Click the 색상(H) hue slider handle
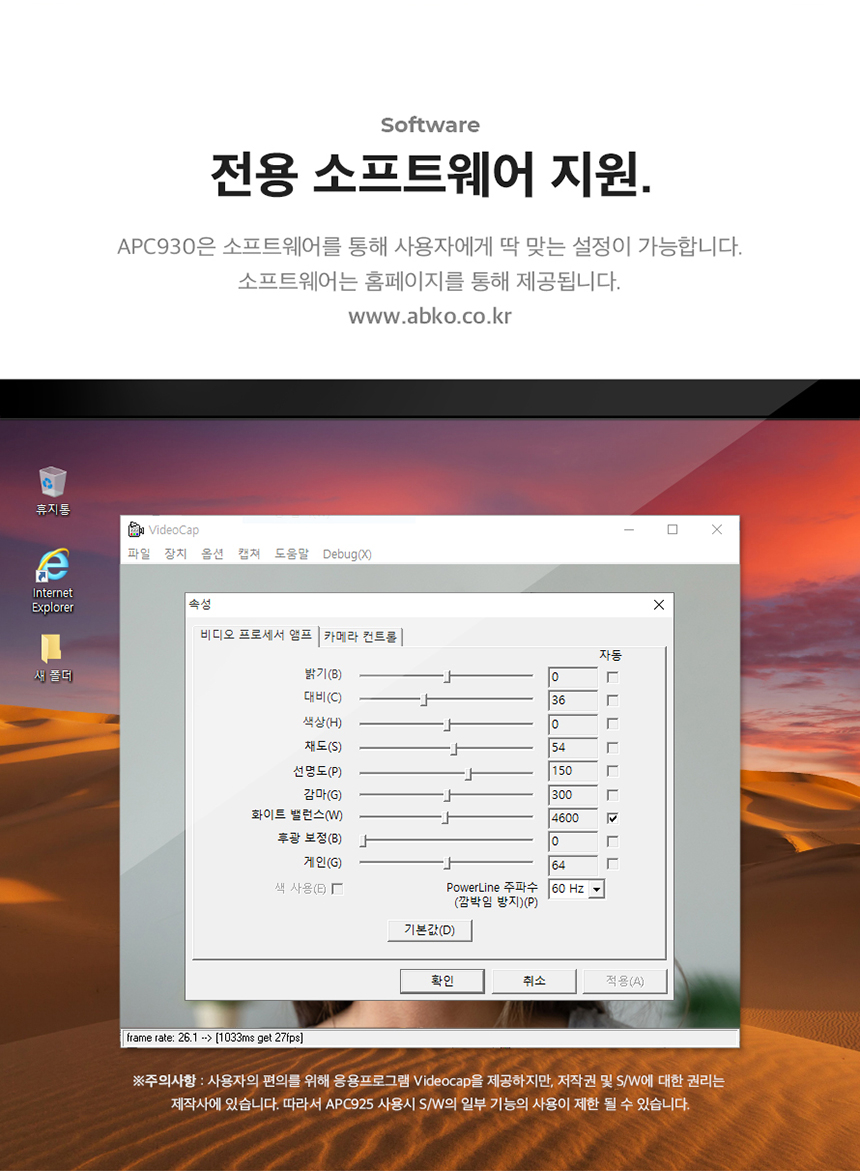860x1171 pixels. coord(447,724)
